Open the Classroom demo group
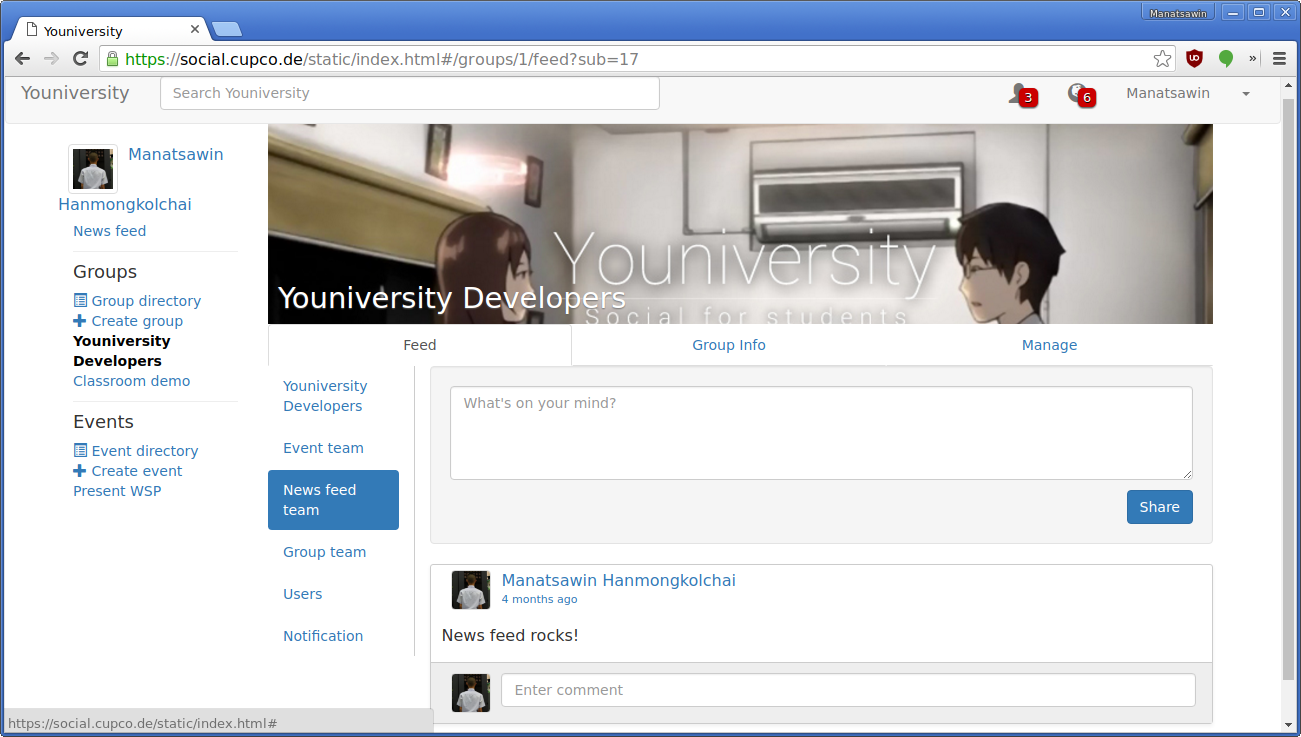Viewport: 1301px width, 737px height. [x=131, y=381]
